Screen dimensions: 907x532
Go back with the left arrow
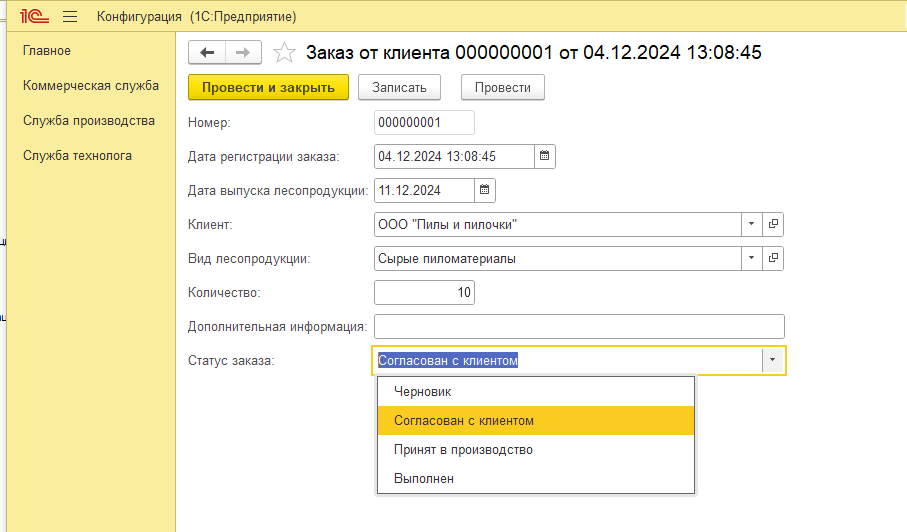pos(207,52)
